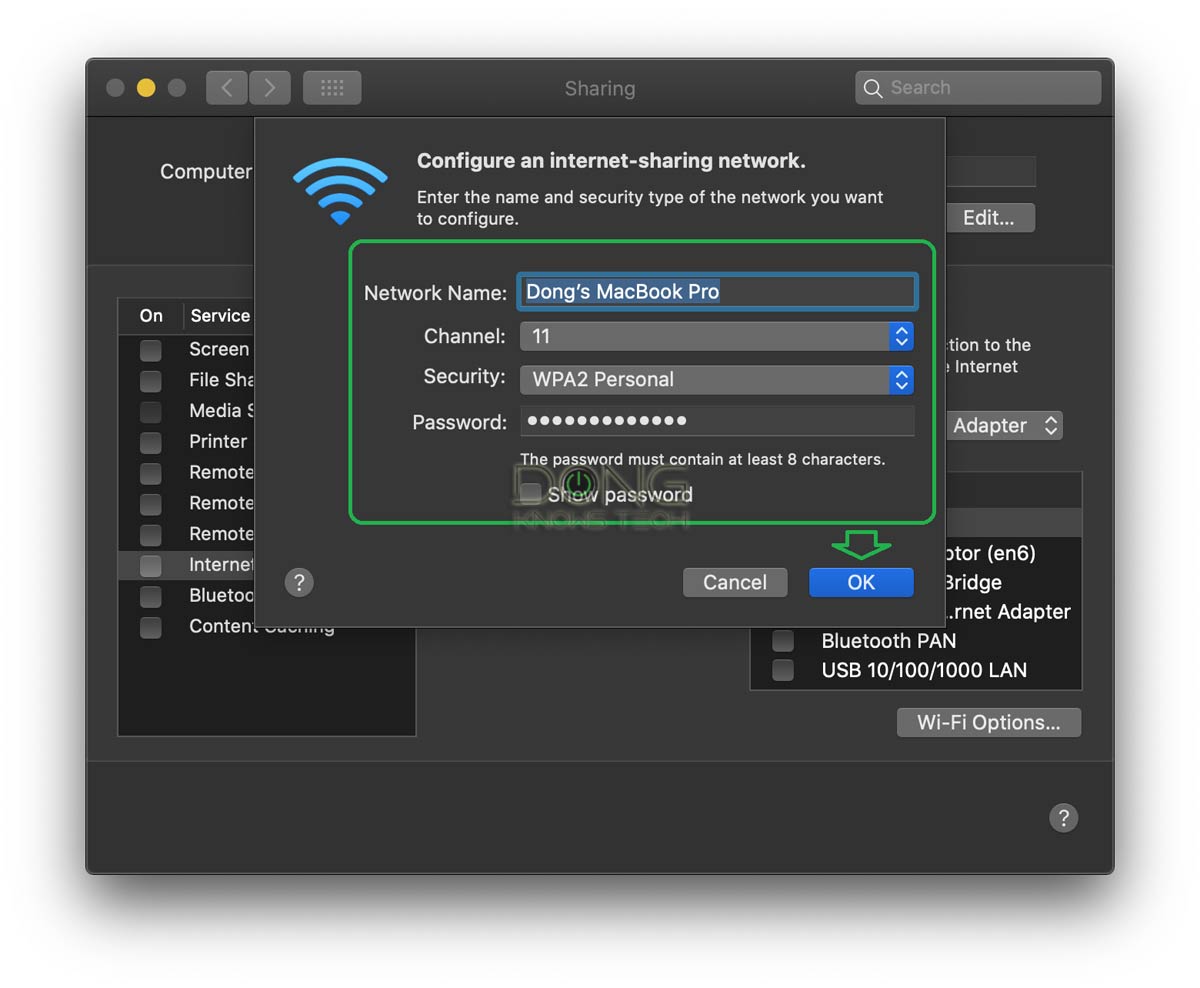The height and width of the screenshot is (988, 1200).
Task: Check the Bluetooth PAN port checkbox
Action: pyautogui.click(x=783, y=640)
